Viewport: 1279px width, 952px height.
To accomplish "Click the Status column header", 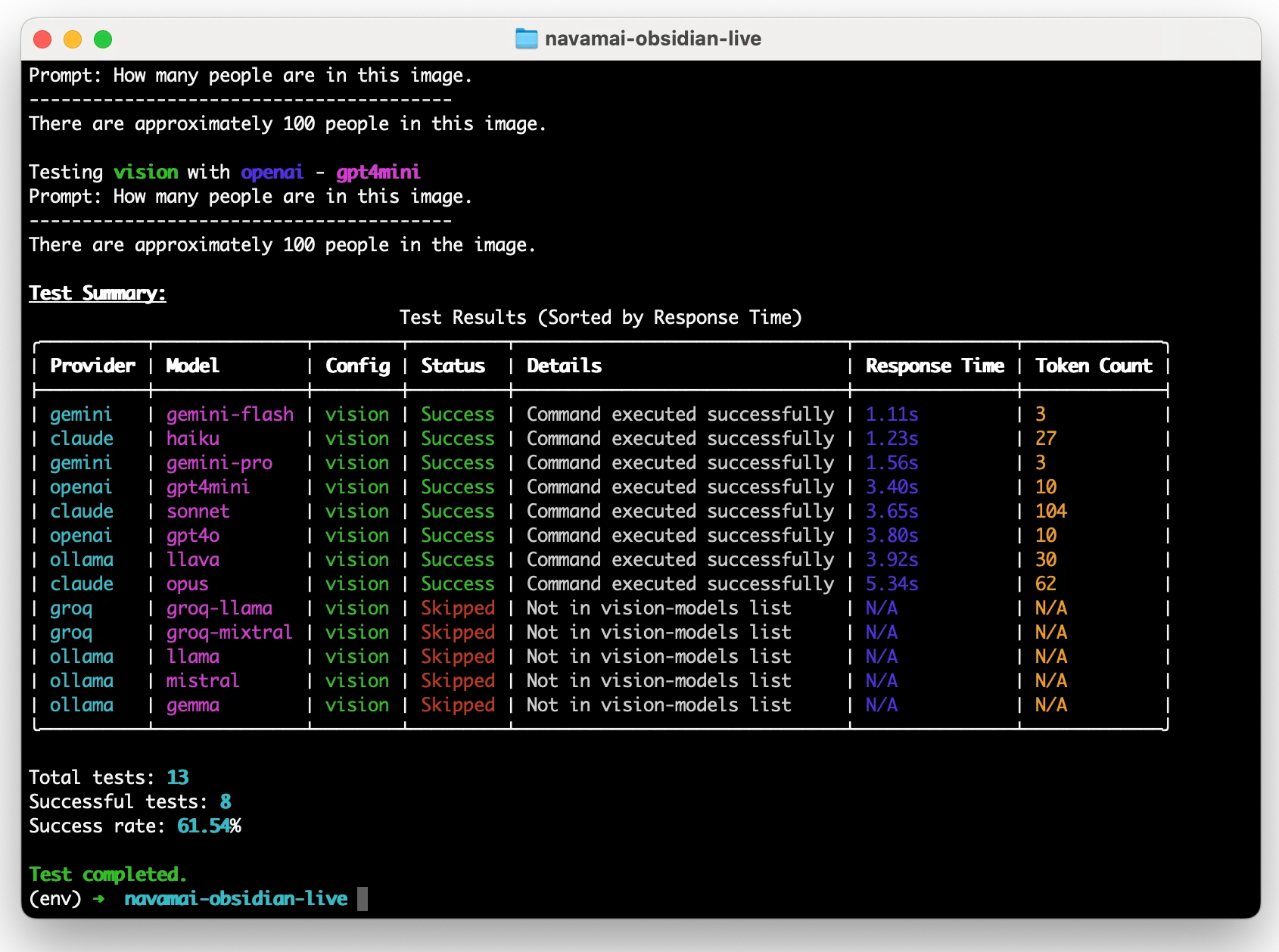I will tap(453, 366).
